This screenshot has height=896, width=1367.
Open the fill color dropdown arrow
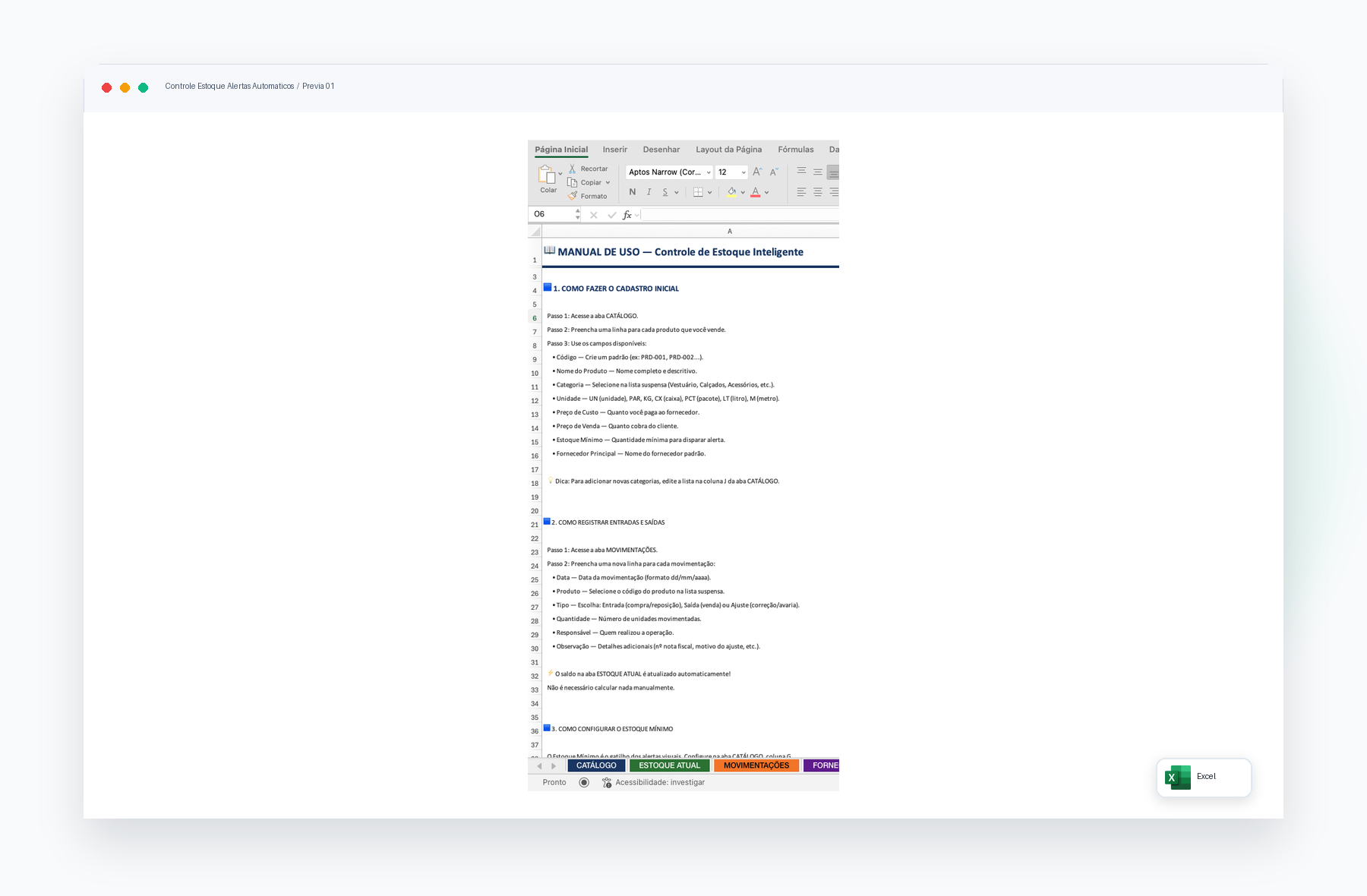point(743,192)
